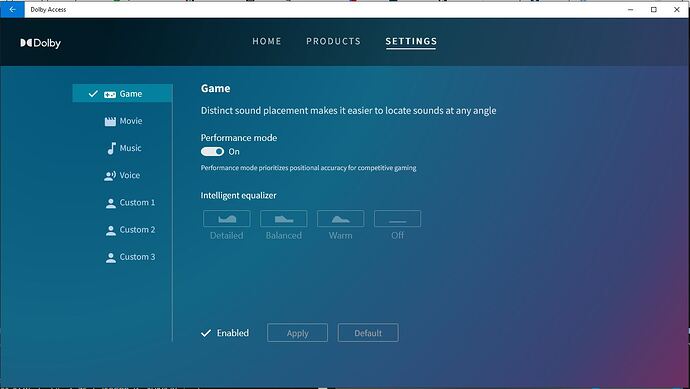The height and width of the screenshot is (389, 690).
Task: Switch to the PRODUCTS tab
Action: (334, 41)
